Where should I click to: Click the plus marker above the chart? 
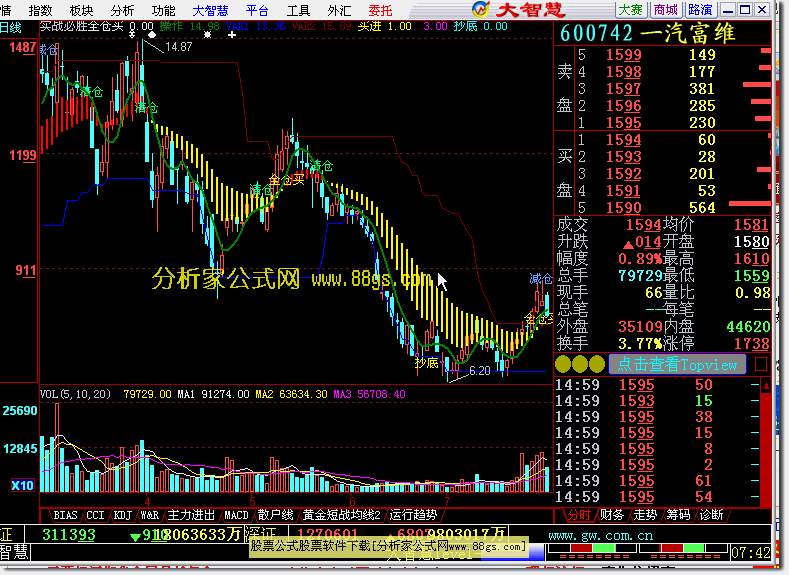point(231,35)
